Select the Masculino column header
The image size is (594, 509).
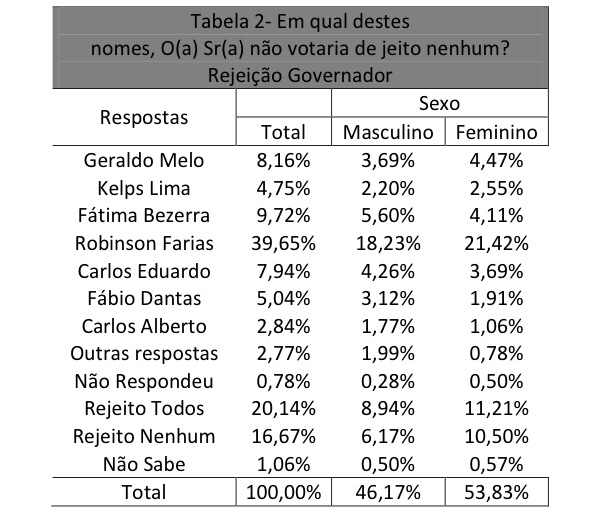[x=388, y=133]
